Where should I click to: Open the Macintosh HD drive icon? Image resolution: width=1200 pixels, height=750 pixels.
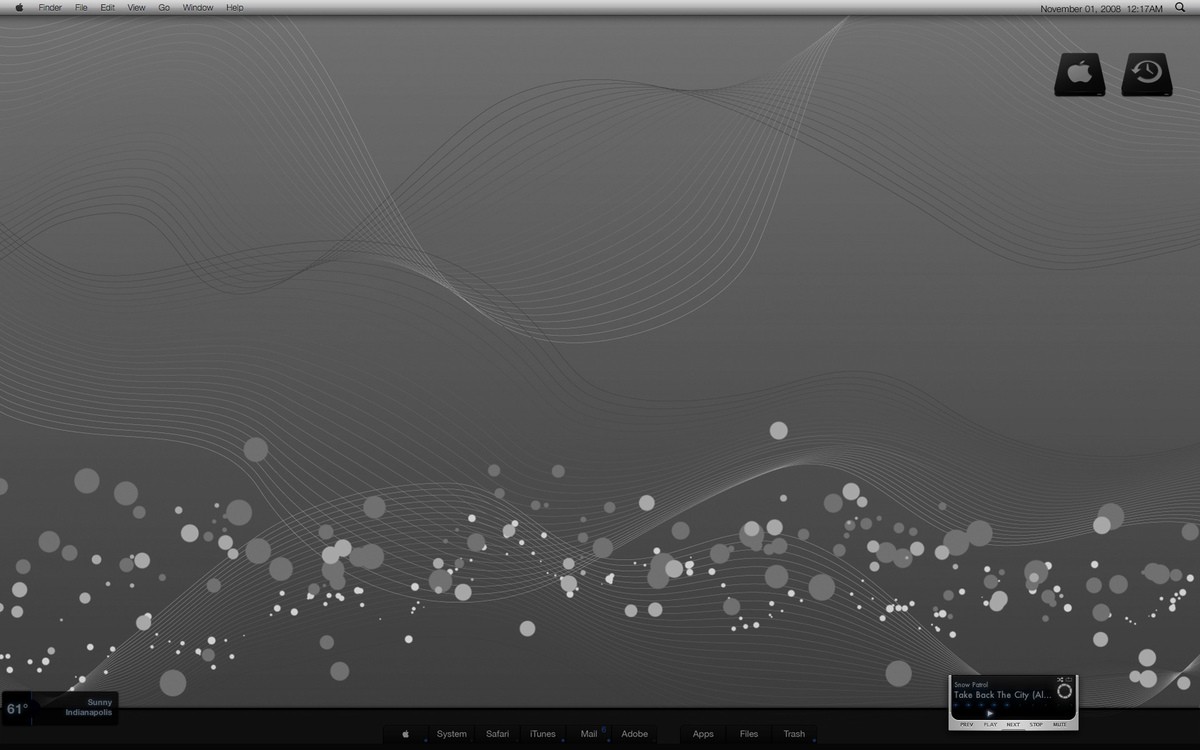1079,75
